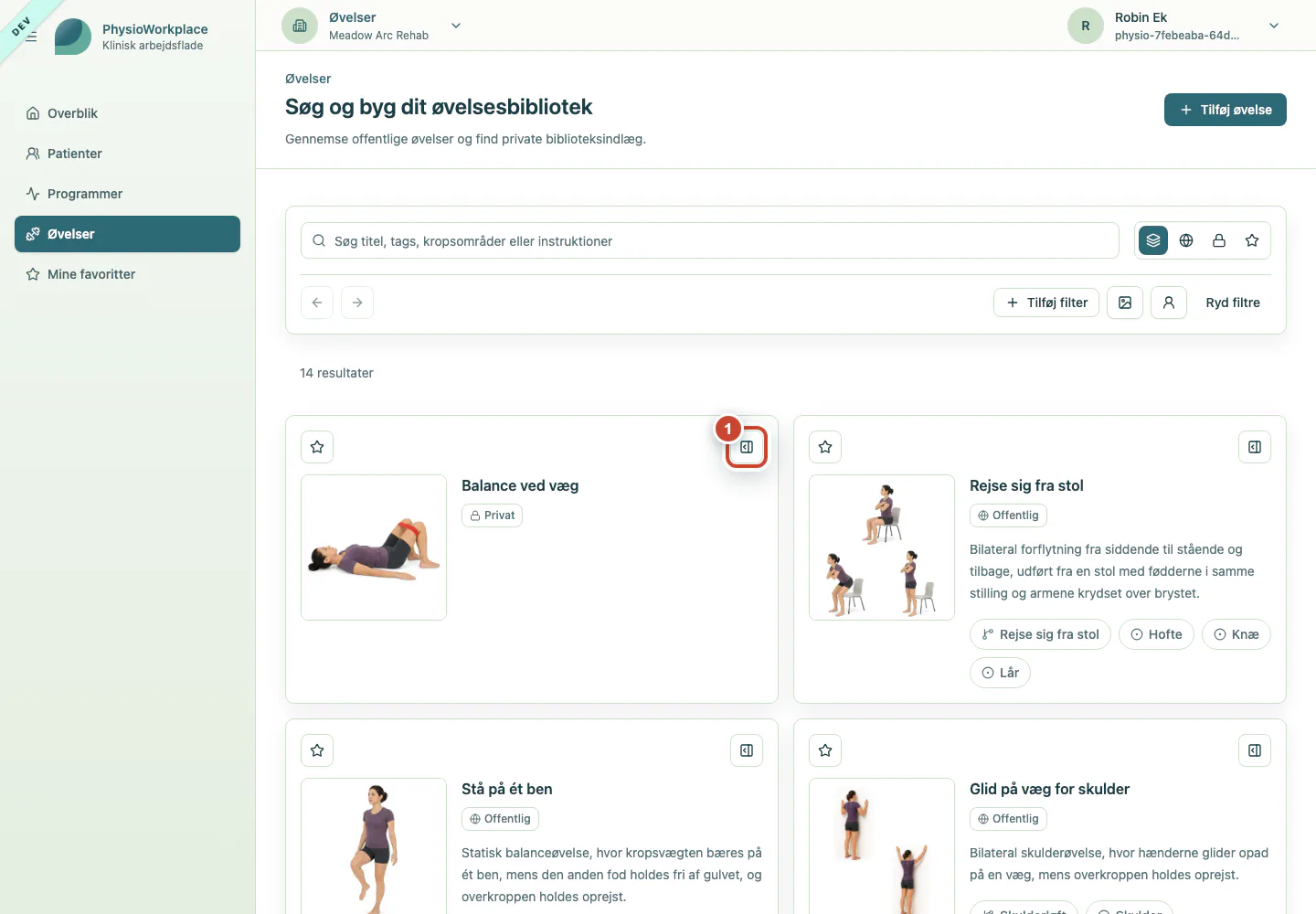1316x914 pixels.
Task: Select the all-sources layers filter icon
Action: pos(1153,240)
